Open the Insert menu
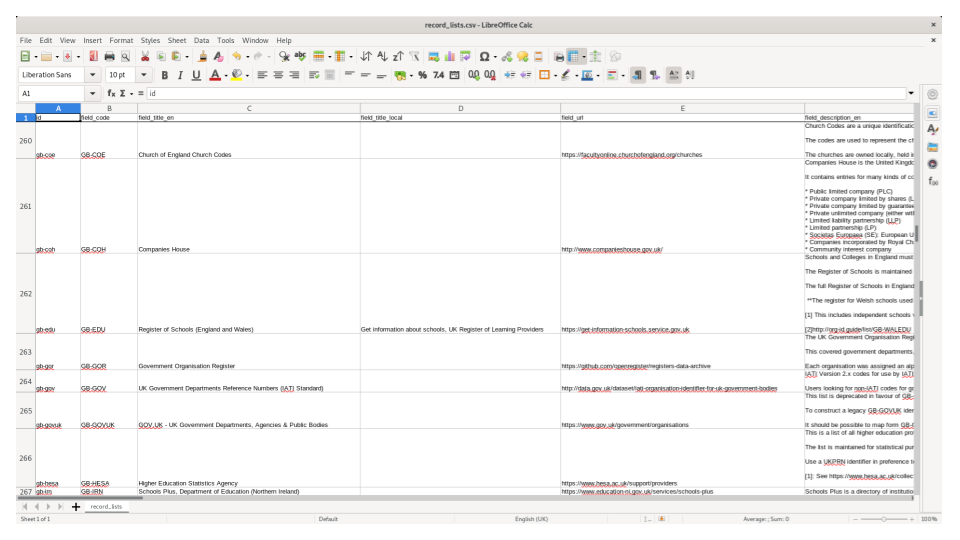 tap(92, 40)
